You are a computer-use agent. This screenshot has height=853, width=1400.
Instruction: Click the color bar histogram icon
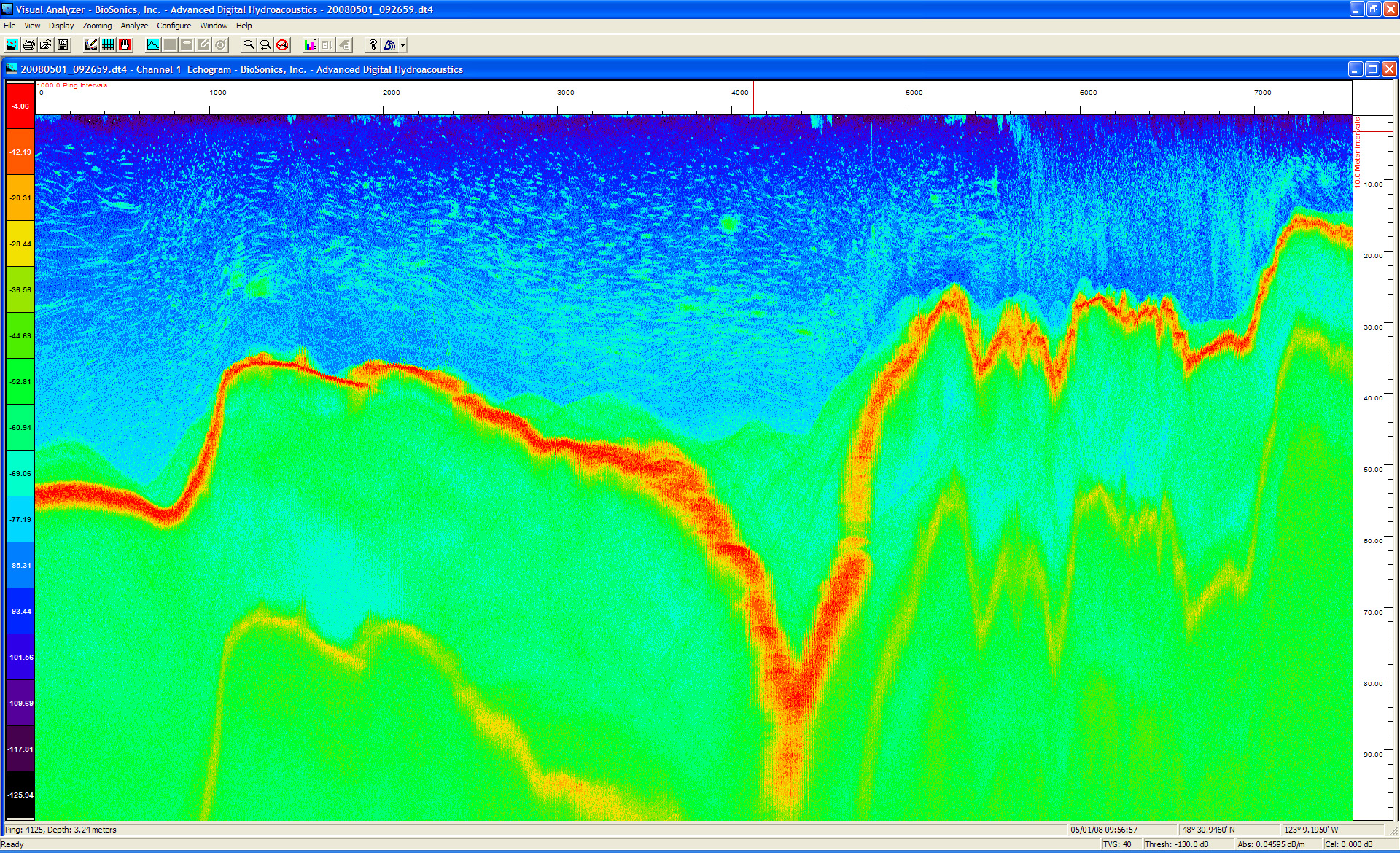[x=311, y=45]
